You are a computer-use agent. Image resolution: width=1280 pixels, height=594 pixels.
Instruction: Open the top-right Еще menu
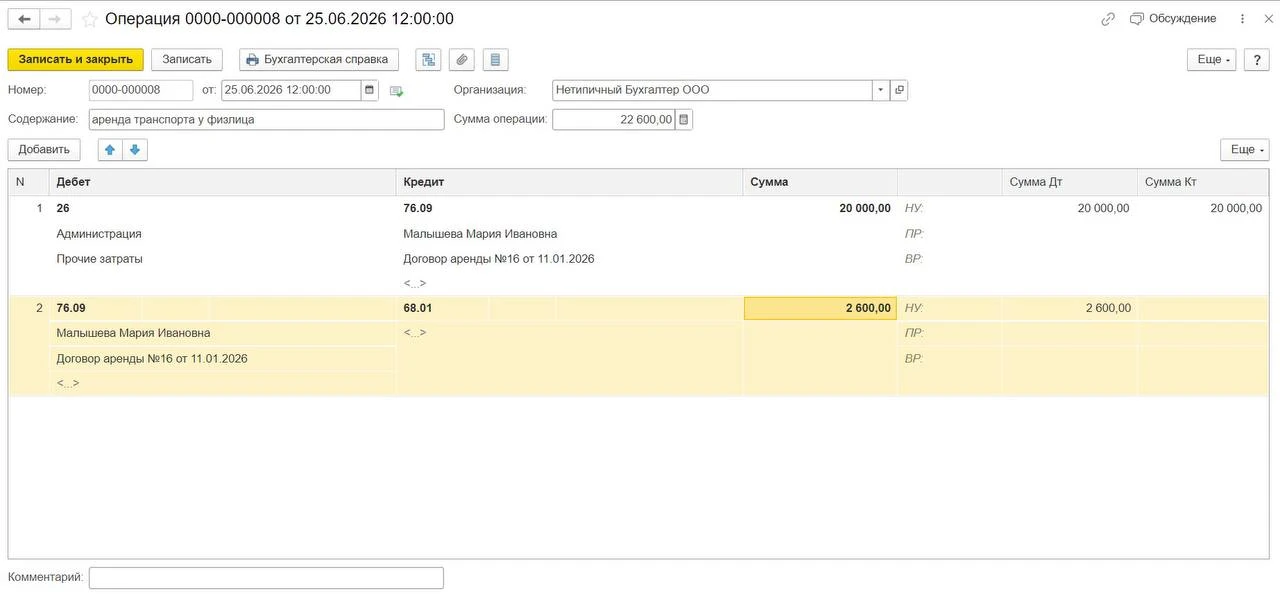(1212, 60)
